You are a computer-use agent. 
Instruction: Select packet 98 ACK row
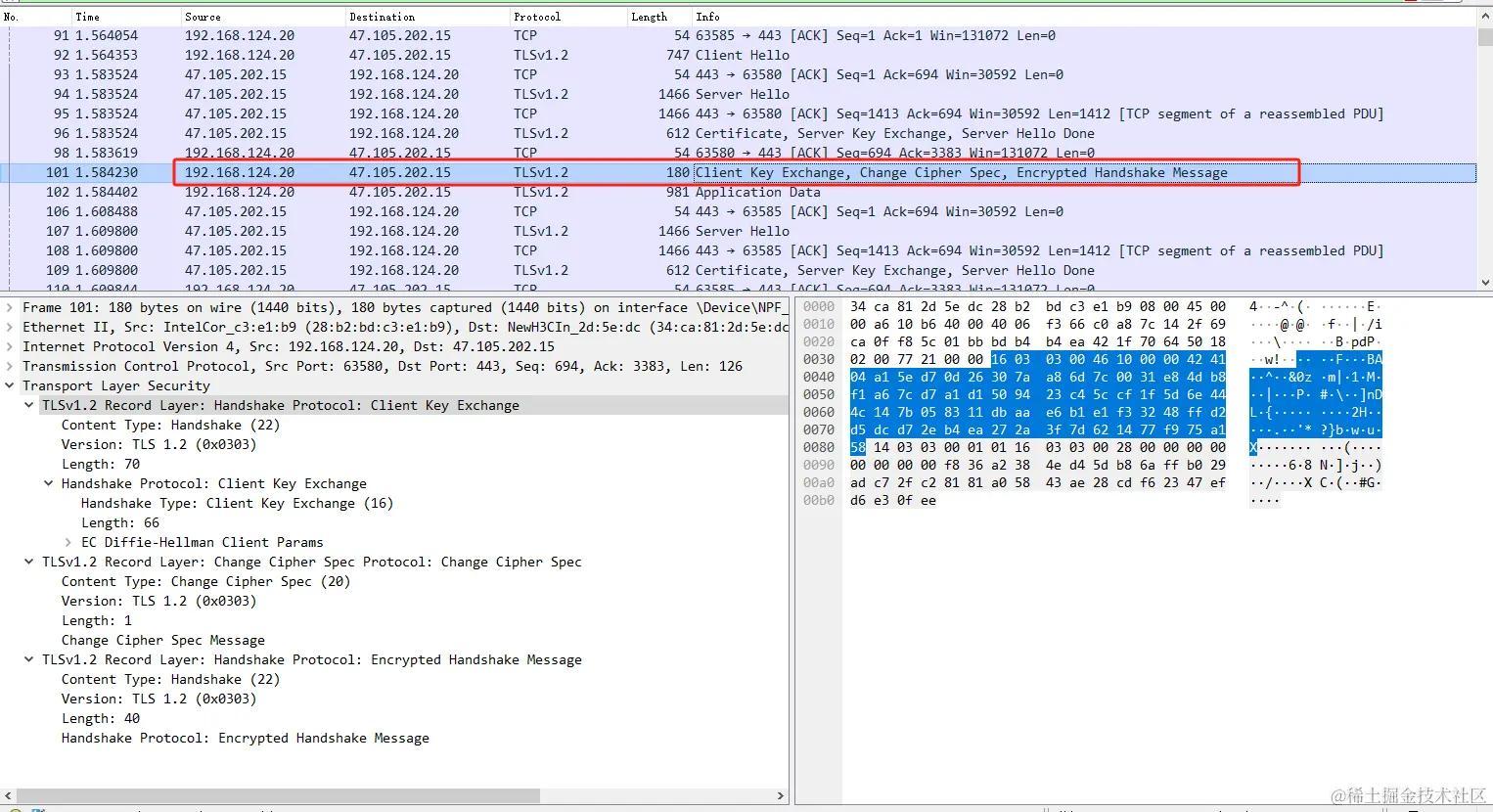coord(739,153)
